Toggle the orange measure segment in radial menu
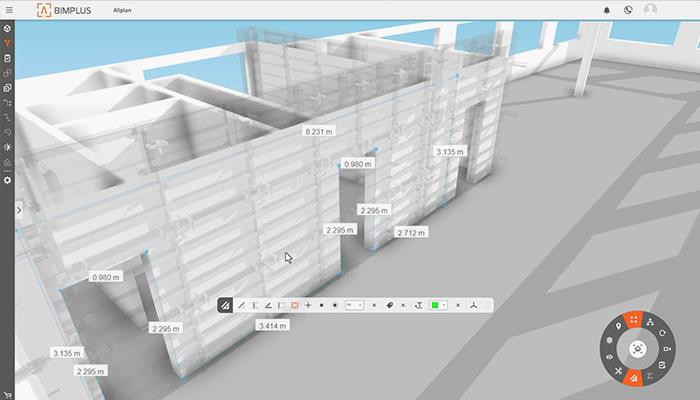 click(x=635, y=377)
